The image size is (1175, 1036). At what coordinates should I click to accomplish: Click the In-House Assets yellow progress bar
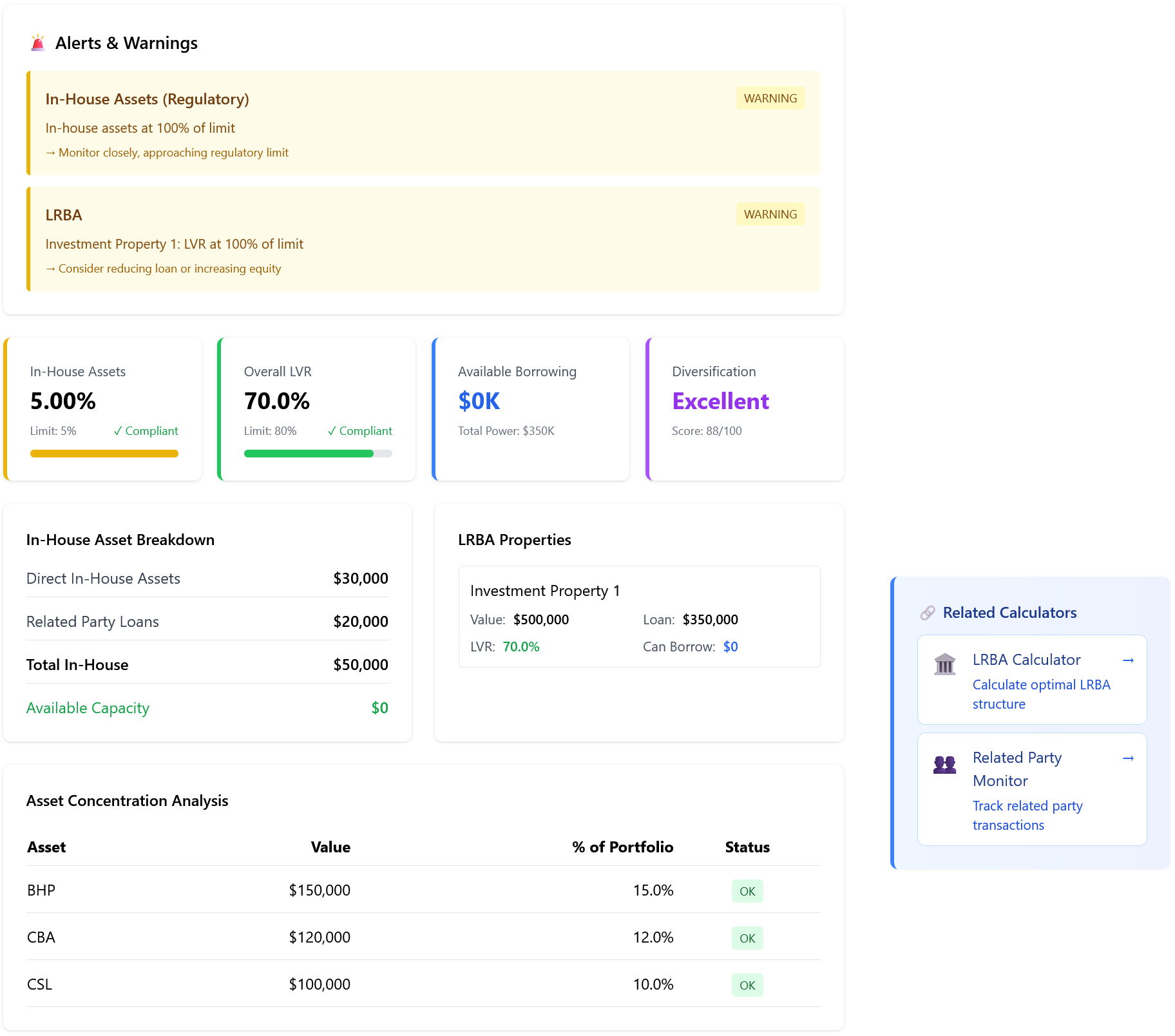point(104,454)
